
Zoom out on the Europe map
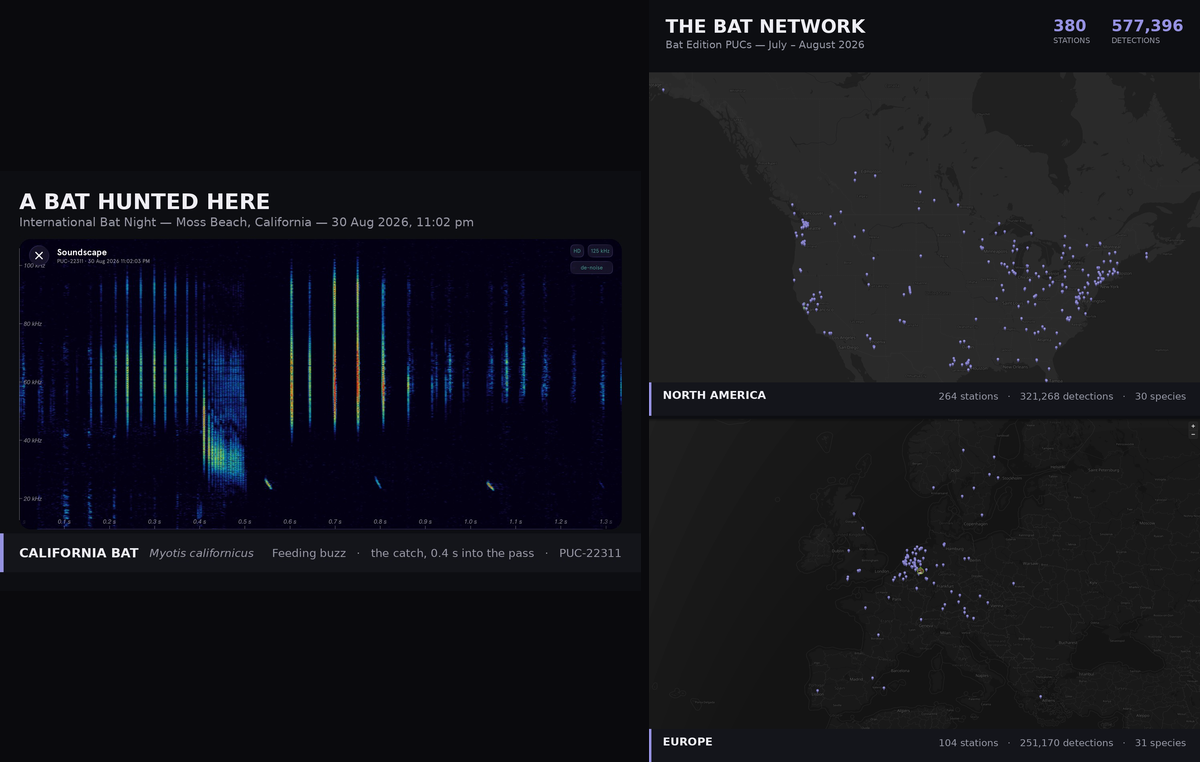(1193, 434)
